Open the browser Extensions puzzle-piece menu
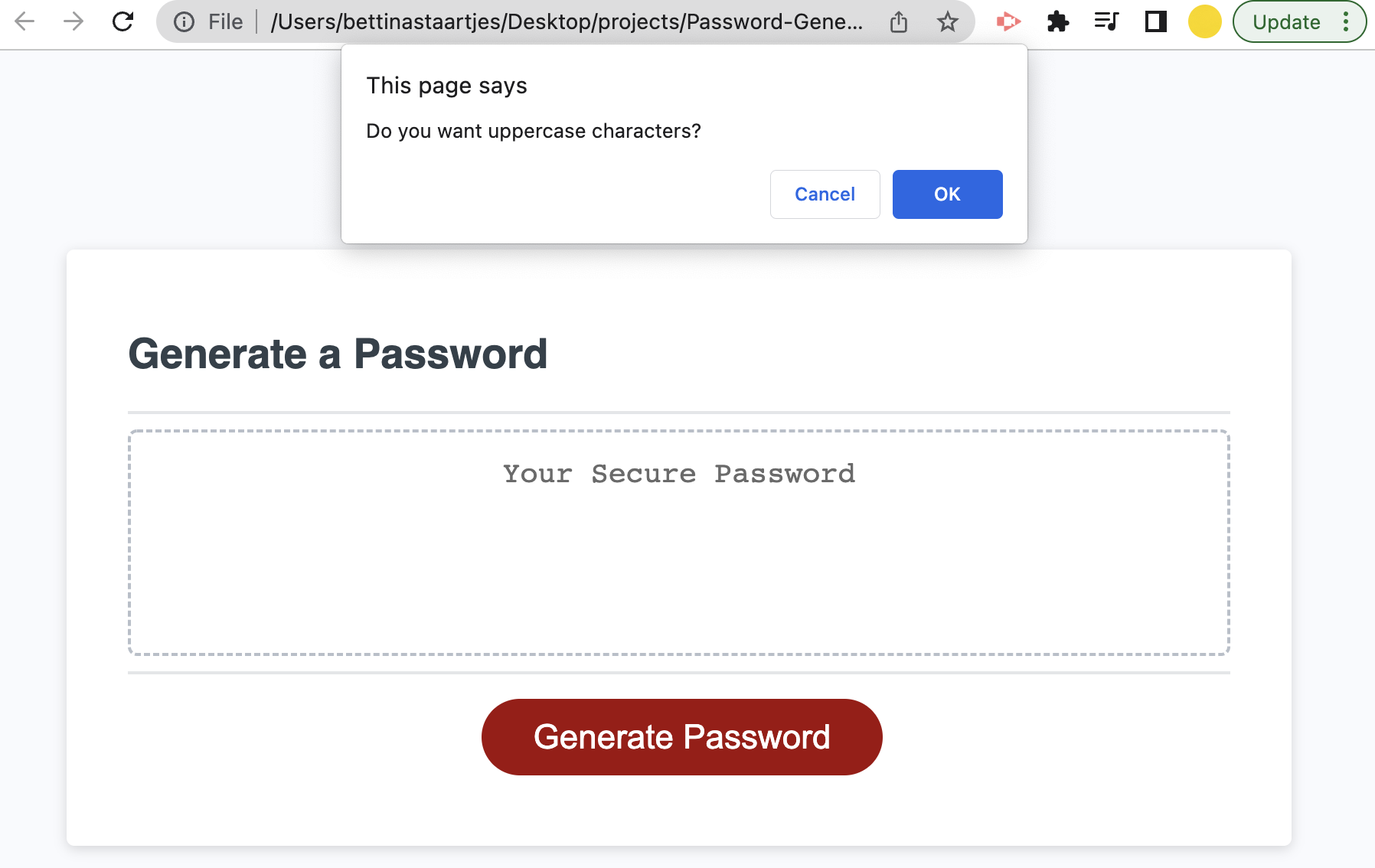The image size is (1375, 868). 1058,21
